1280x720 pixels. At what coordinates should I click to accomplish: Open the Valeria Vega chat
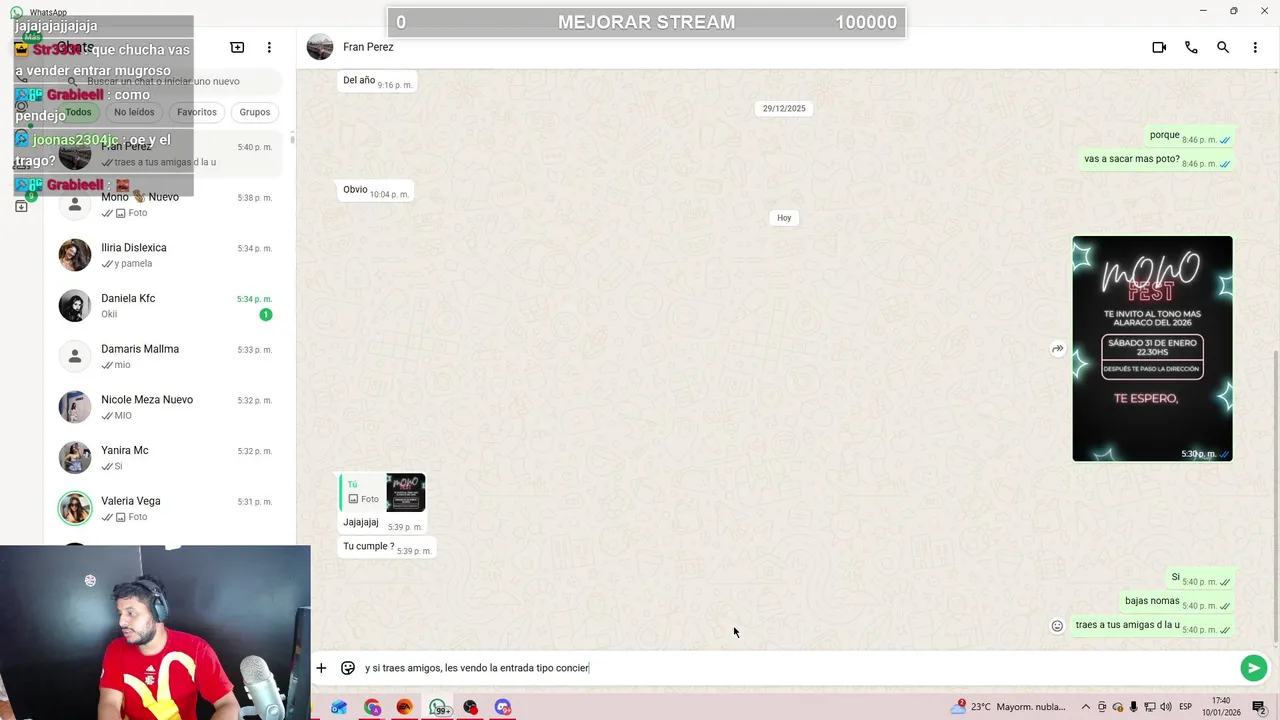pos(166,508)
